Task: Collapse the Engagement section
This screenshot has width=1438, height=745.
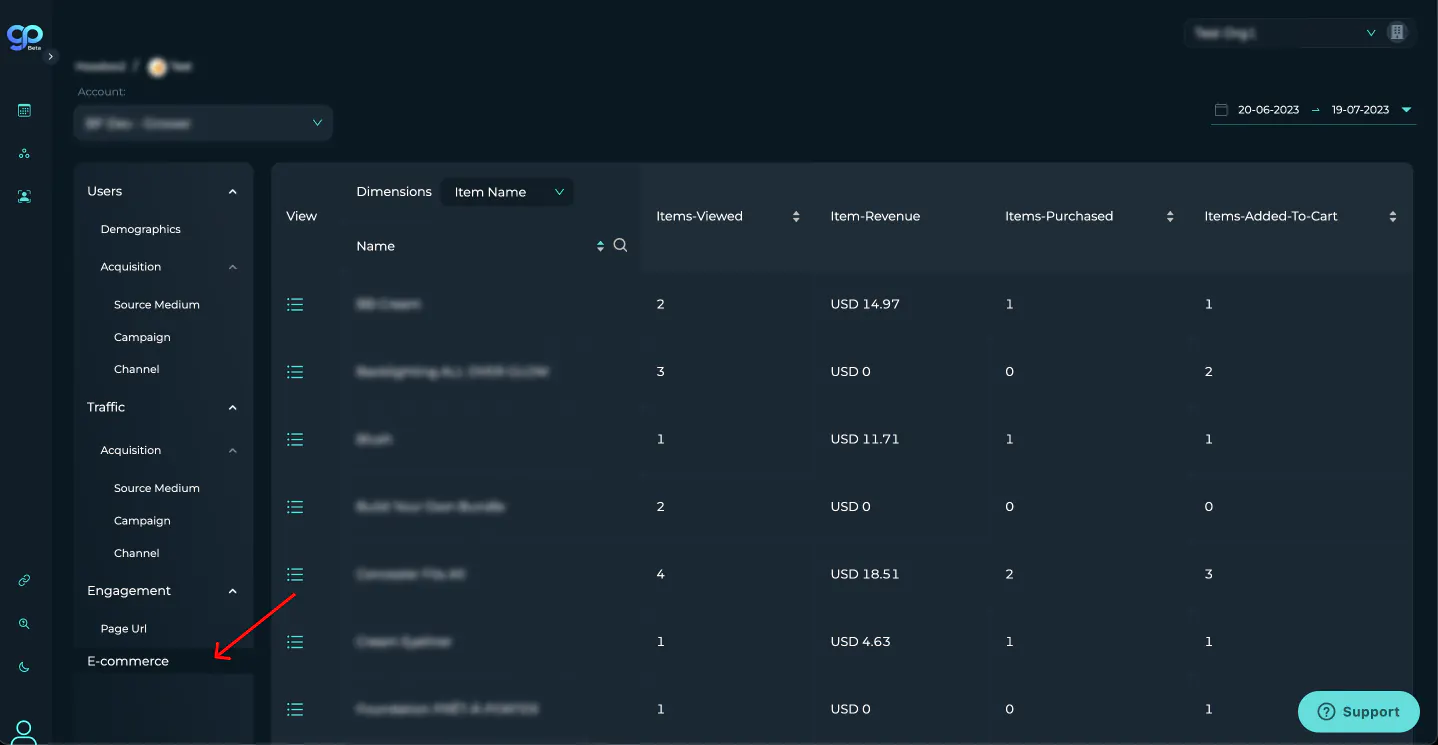Action: point(232,591)
